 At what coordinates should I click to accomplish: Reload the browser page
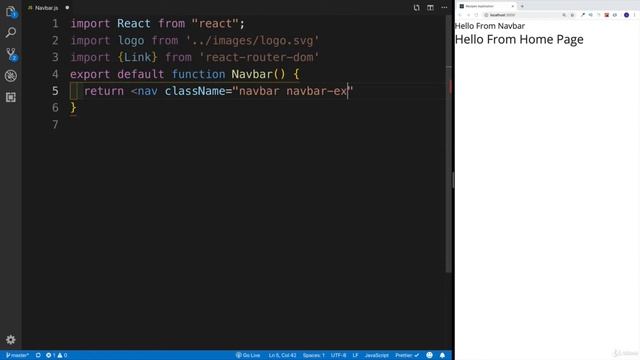click(x=476, y=15)
